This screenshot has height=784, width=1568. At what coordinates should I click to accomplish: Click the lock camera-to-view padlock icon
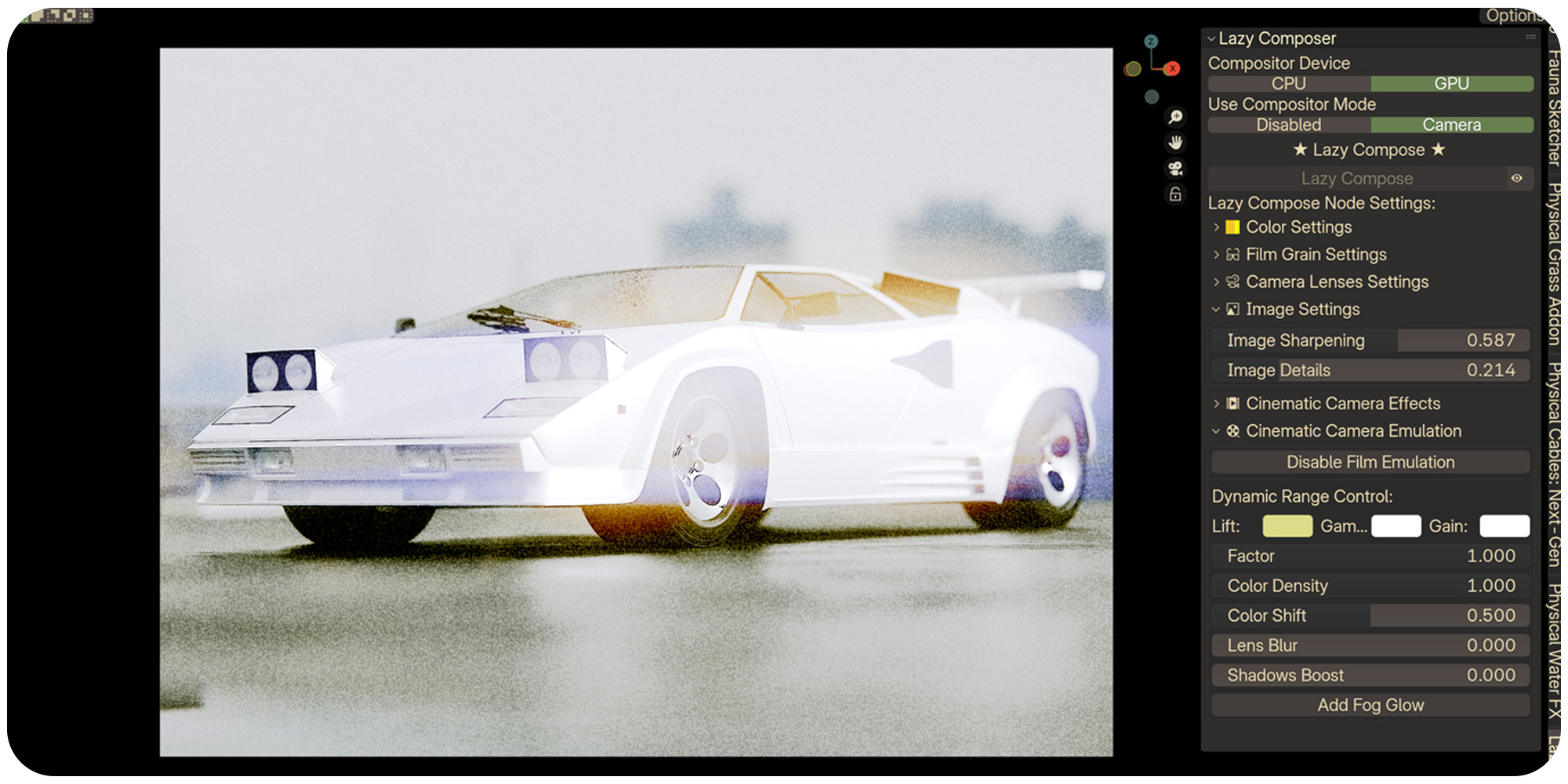point(1175,194)
